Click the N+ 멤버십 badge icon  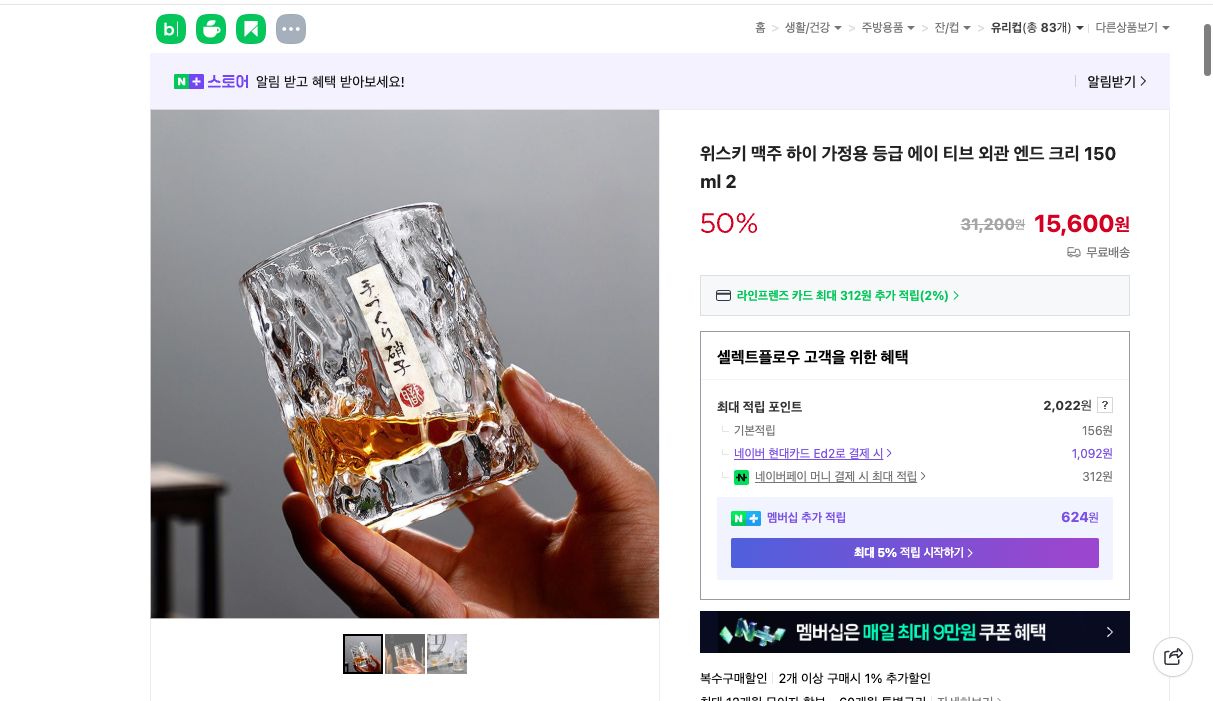(x=746, y=518)
